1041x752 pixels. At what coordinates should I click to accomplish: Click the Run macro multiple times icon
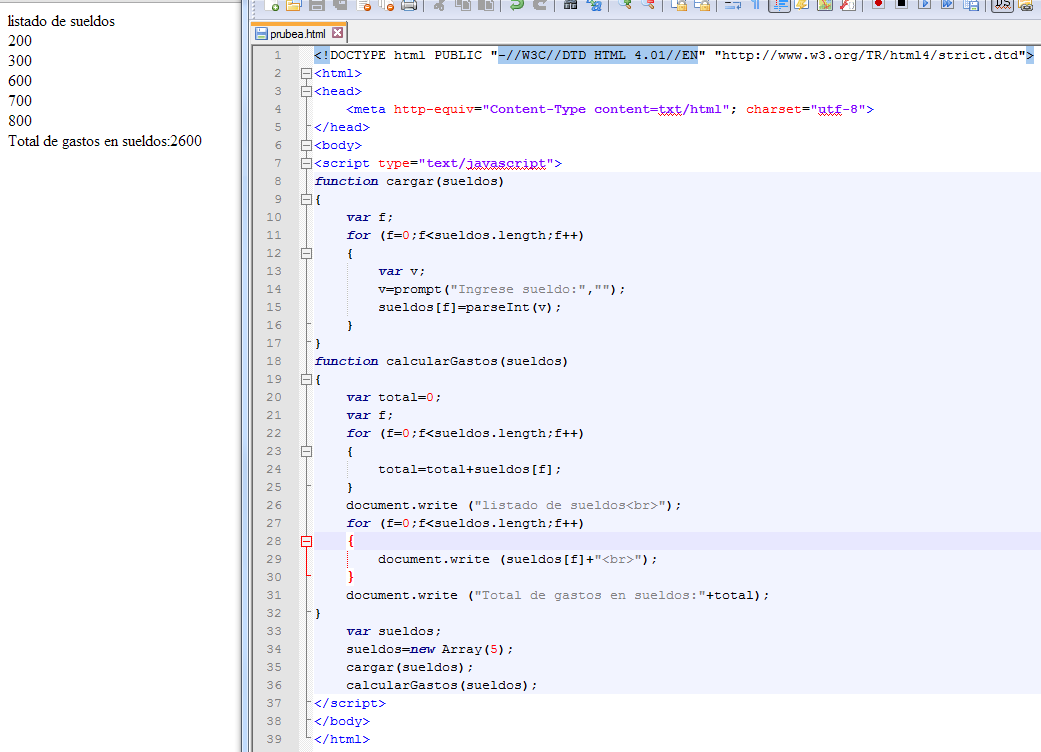[947, 4]
